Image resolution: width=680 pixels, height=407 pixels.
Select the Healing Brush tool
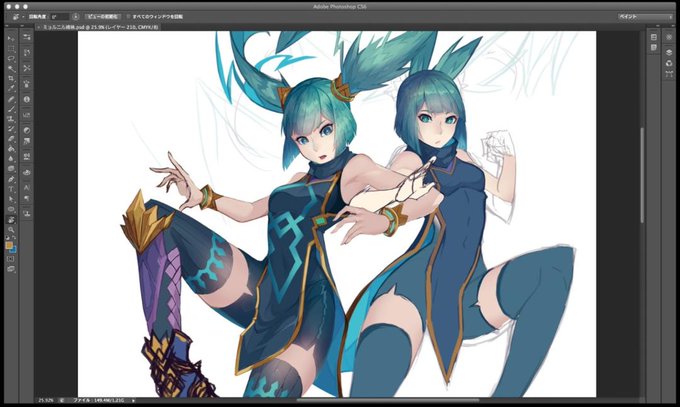click(x=11, y=99)
